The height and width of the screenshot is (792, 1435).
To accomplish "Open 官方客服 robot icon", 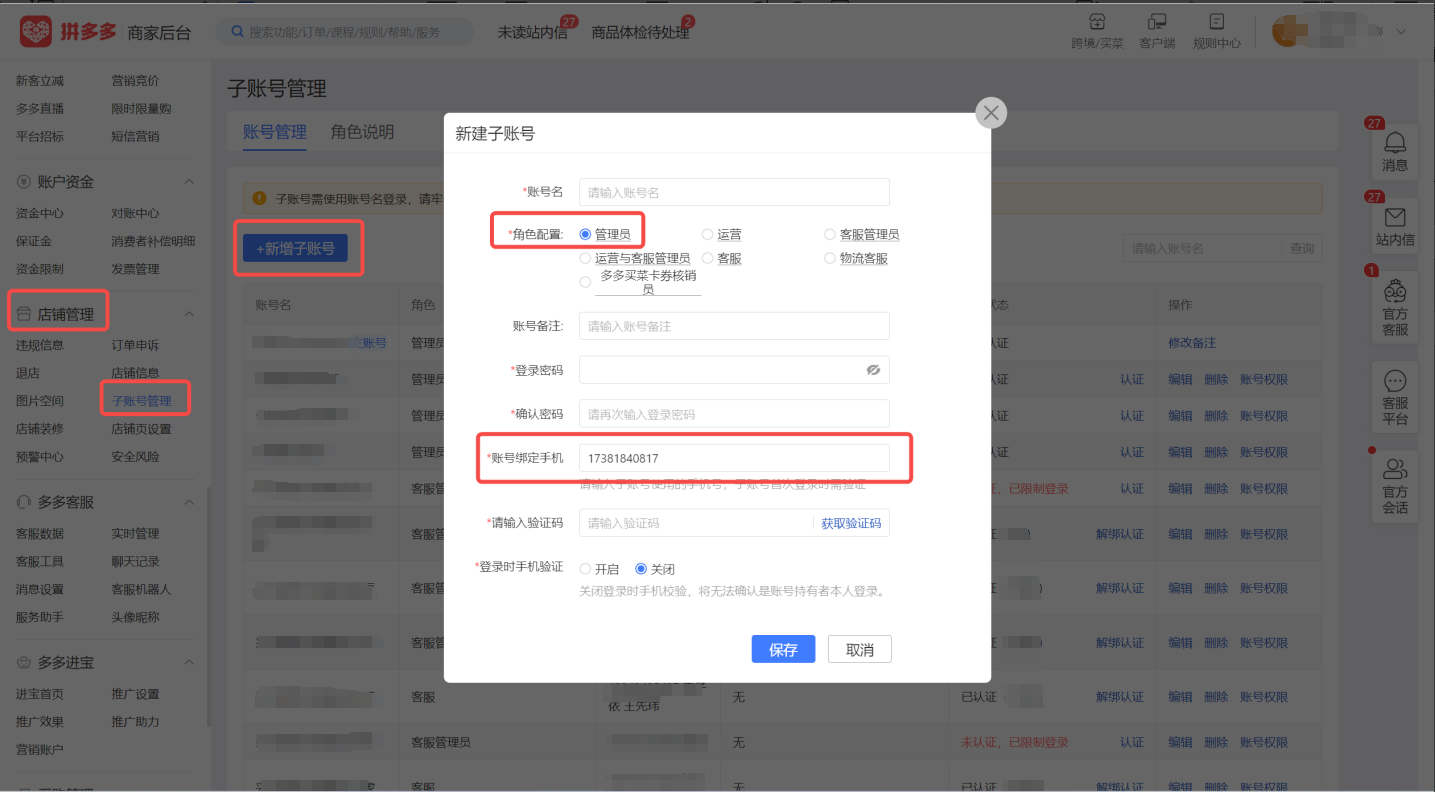I will coord(1395,292).
